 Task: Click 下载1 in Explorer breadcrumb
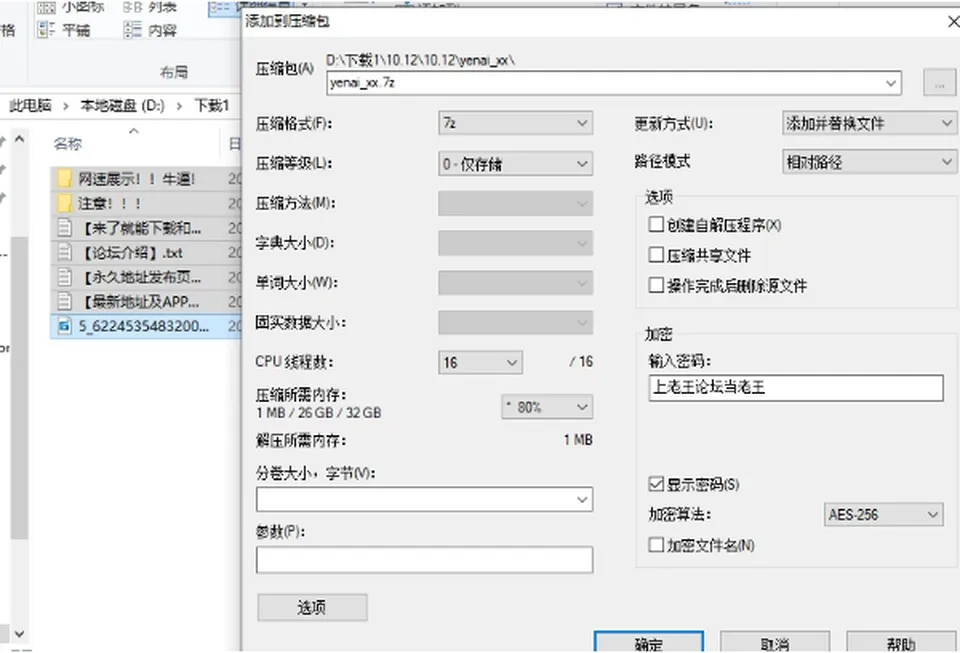point(212,105)
